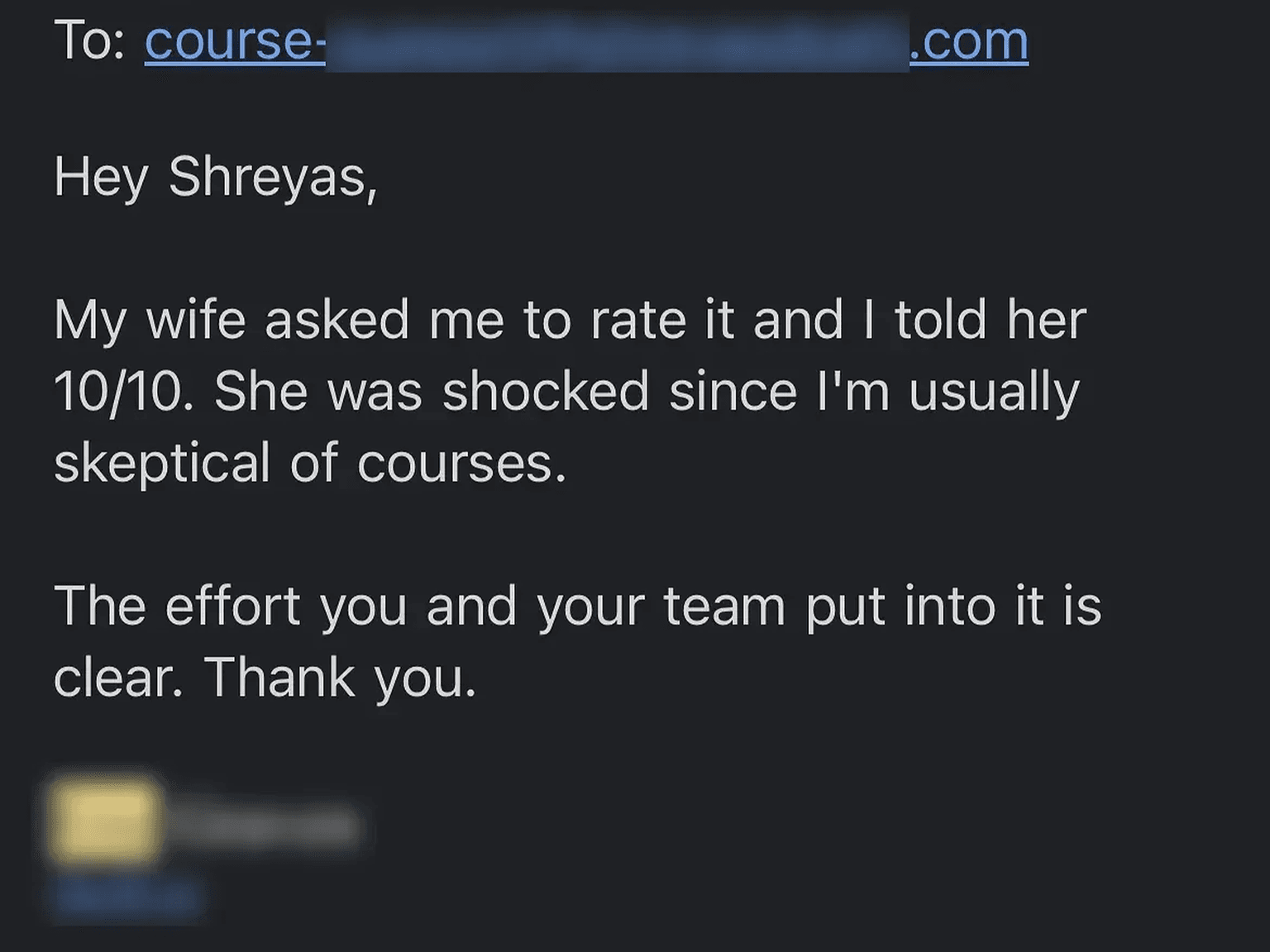Click the "Thank you." closing text

click(340, 678)
